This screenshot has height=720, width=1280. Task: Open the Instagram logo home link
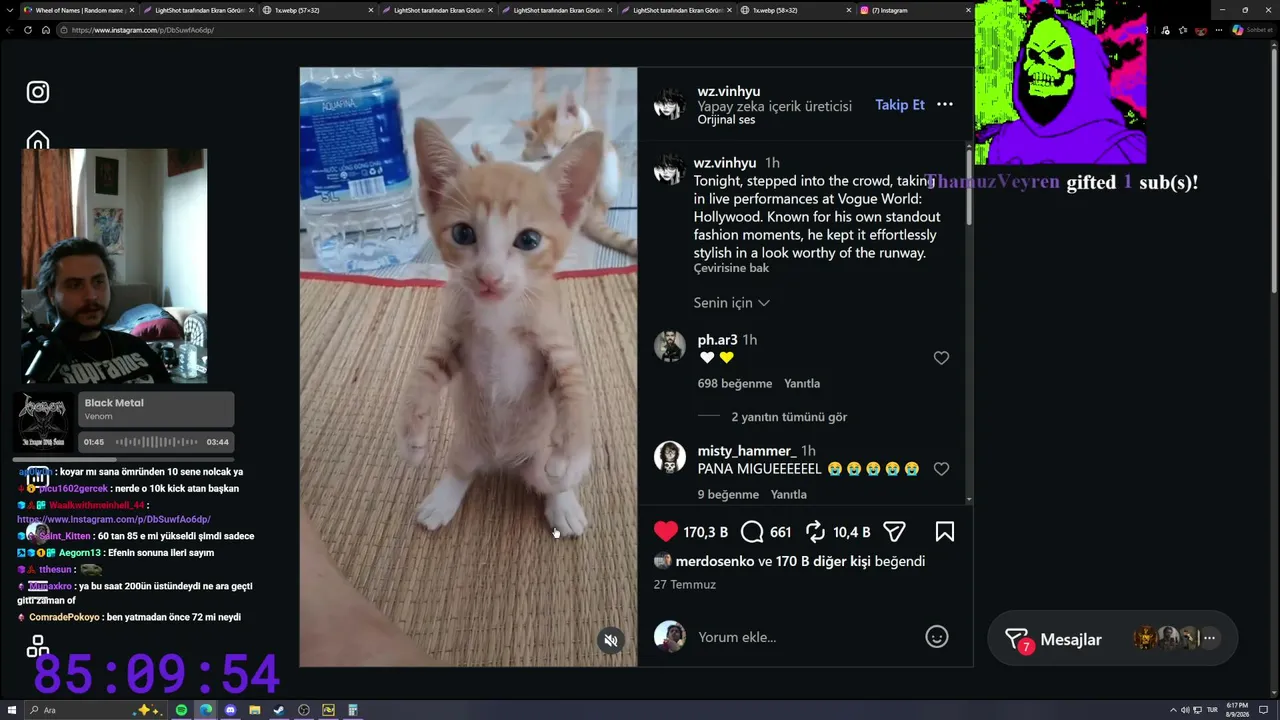point(38,92)
